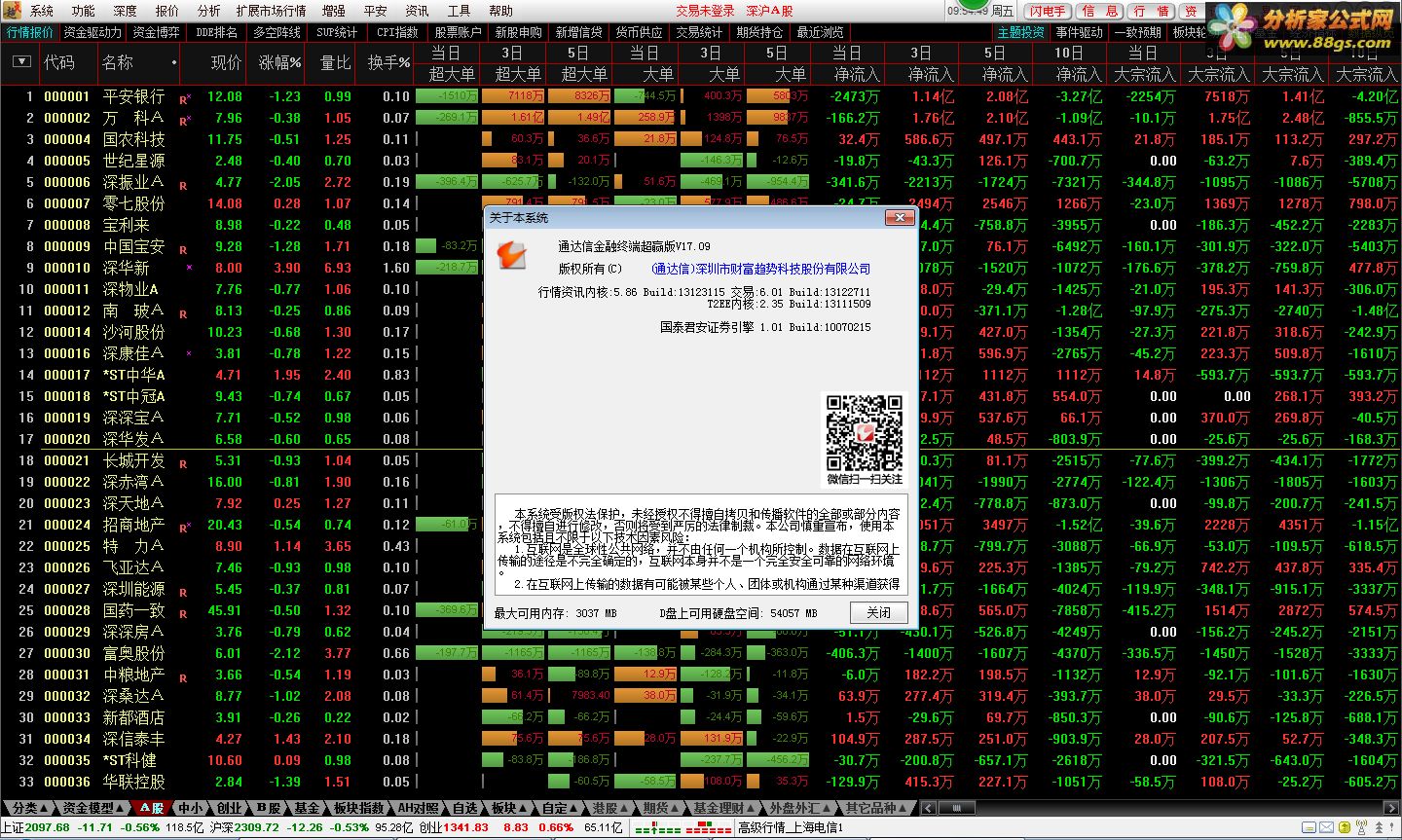Switch to the 主题投资 tab

click(1021, 32)
